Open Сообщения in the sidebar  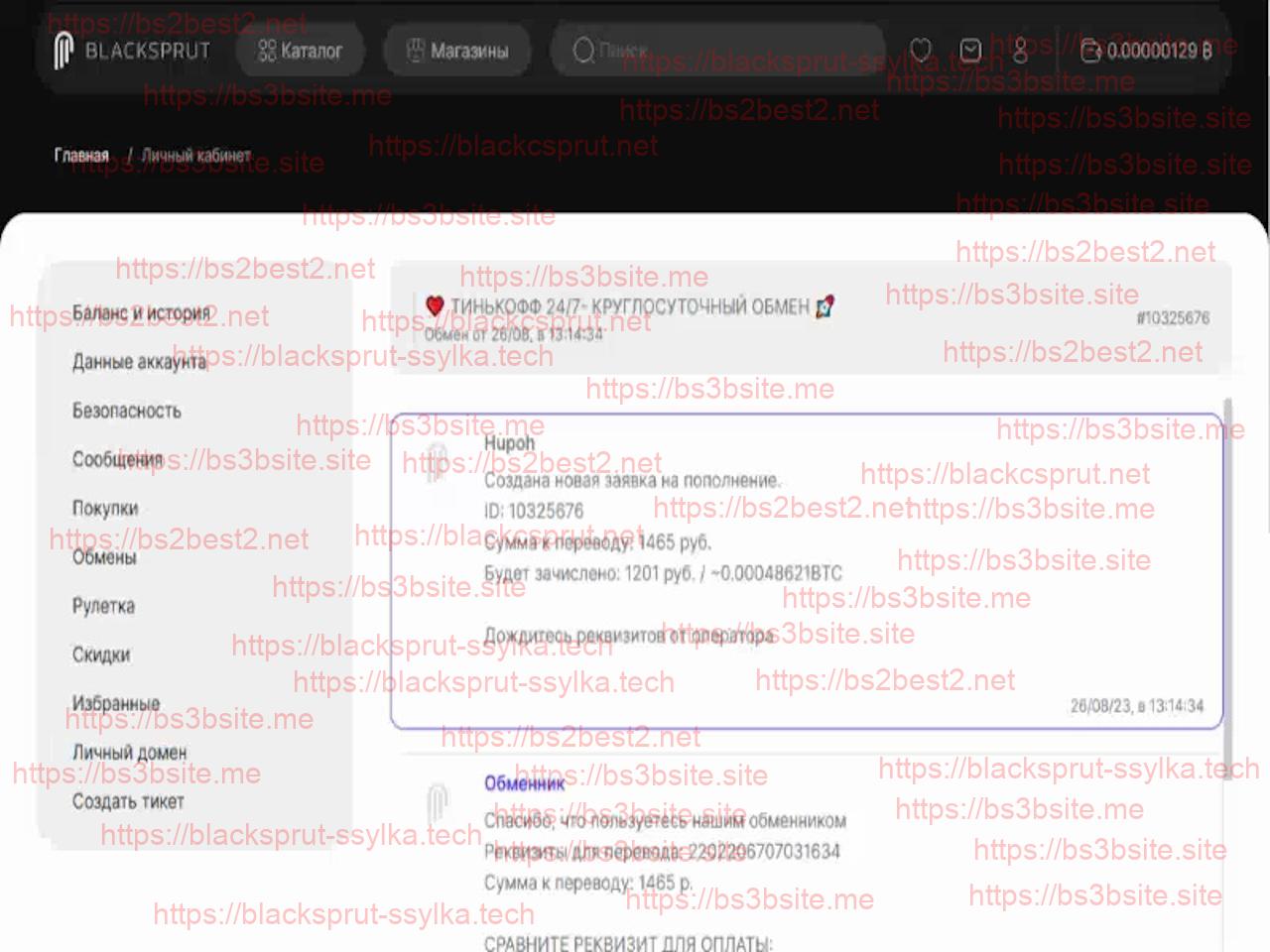[117, 459]
